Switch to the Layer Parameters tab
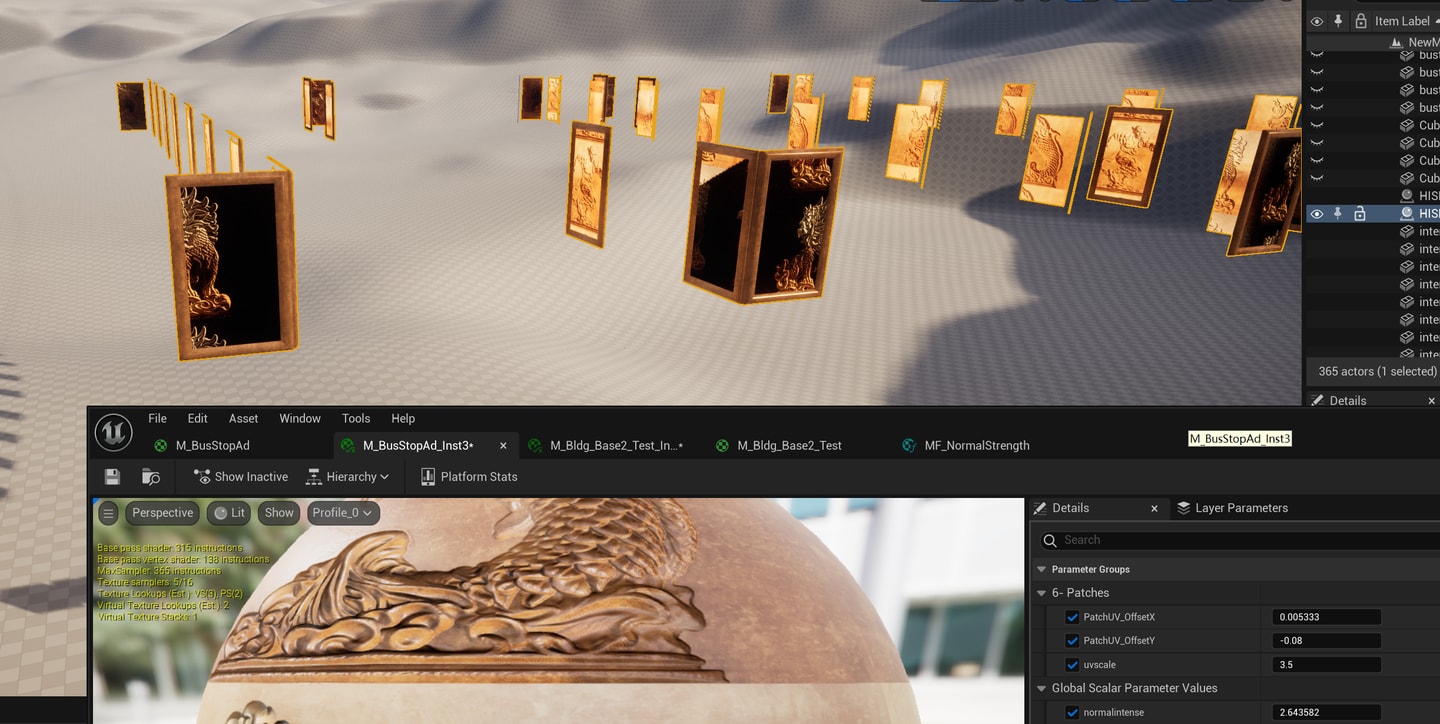 (1241, 508)
